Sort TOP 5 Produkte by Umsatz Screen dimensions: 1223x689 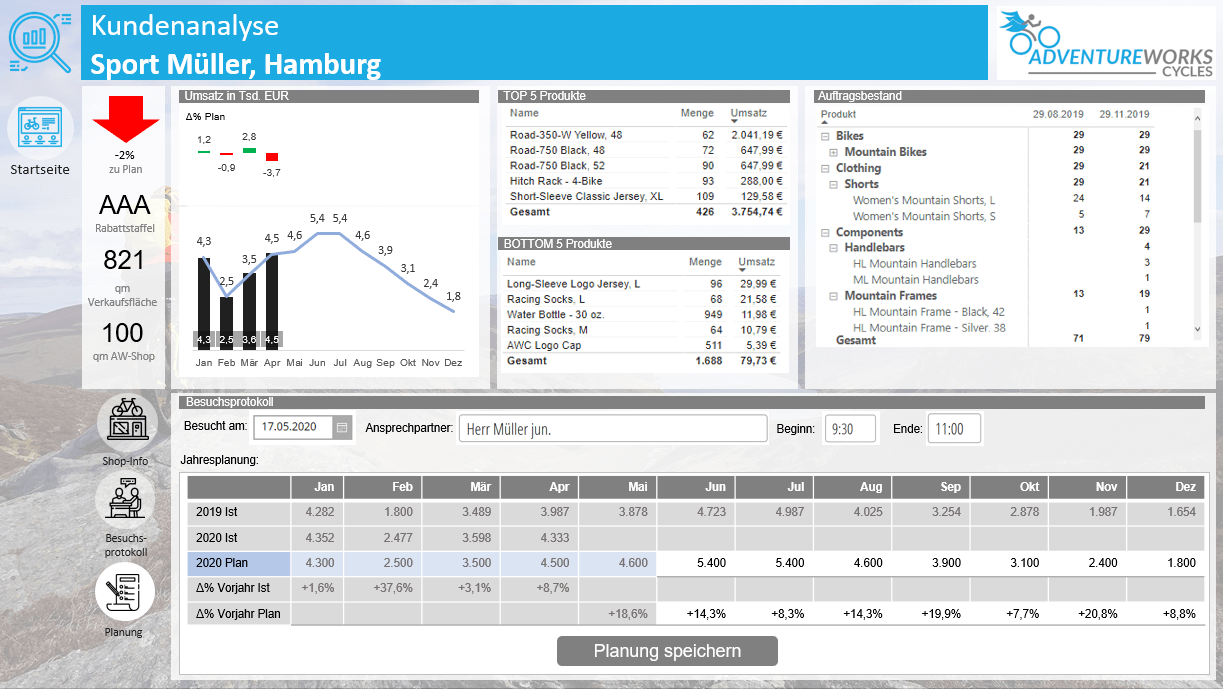(x=748, y=114)
